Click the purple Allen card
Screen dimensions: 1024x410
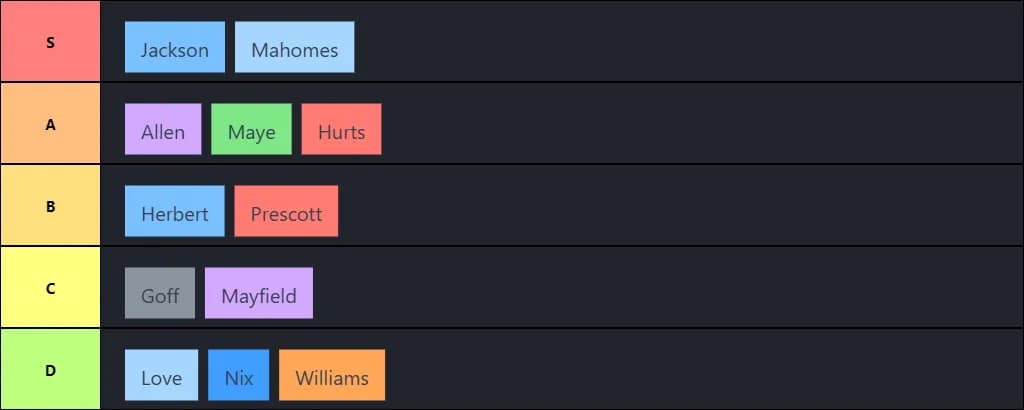tap(162, 130)
